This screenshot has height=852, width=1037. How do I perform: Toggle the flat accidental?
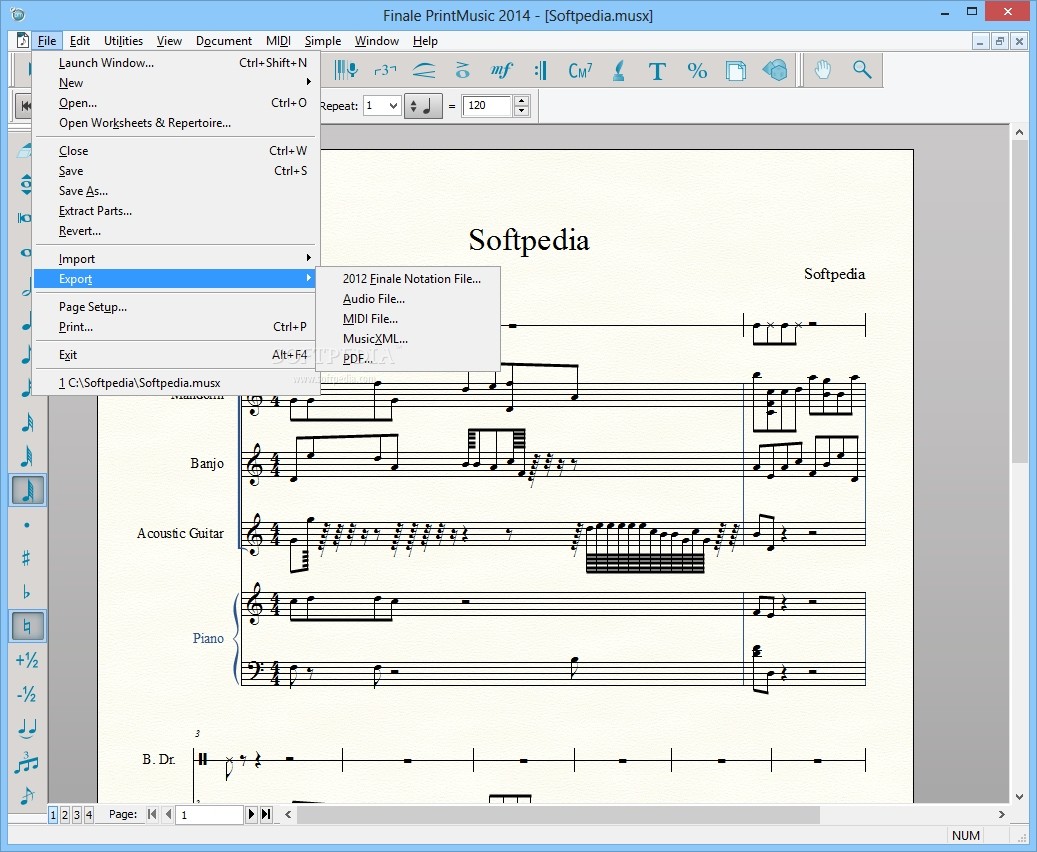tap(26, 592)
